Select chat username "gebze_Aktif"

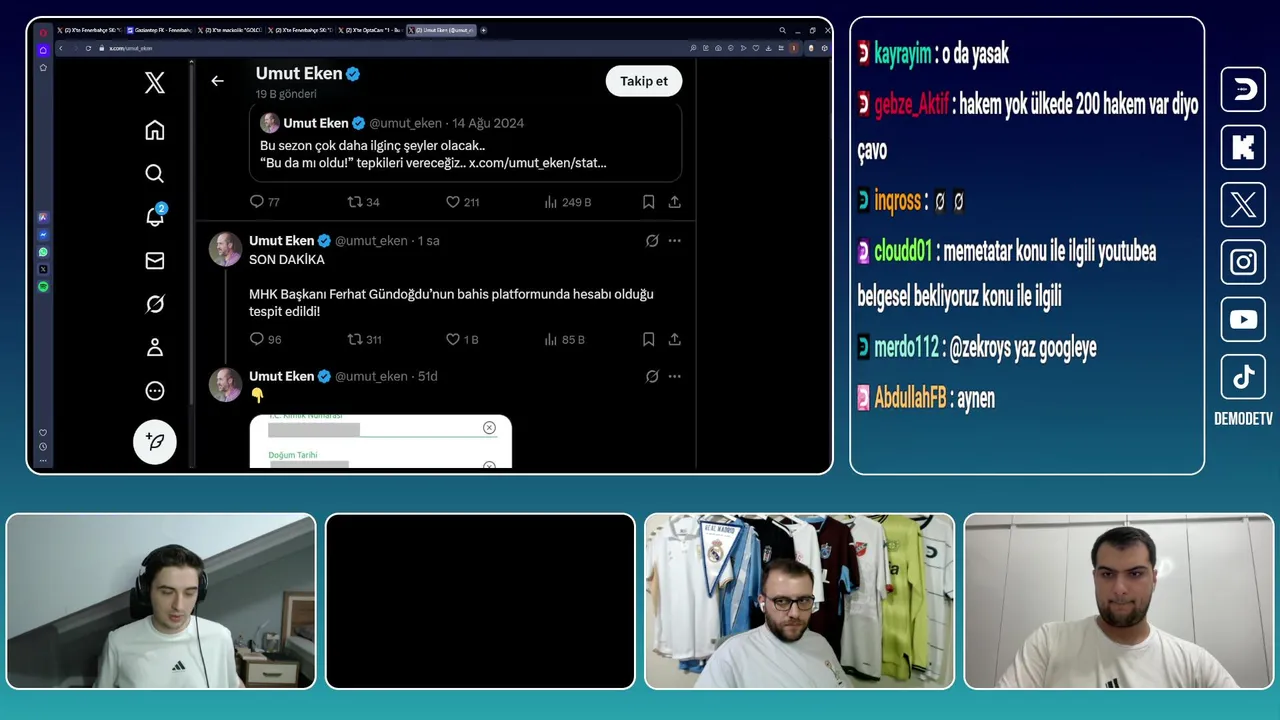(911, 103)
